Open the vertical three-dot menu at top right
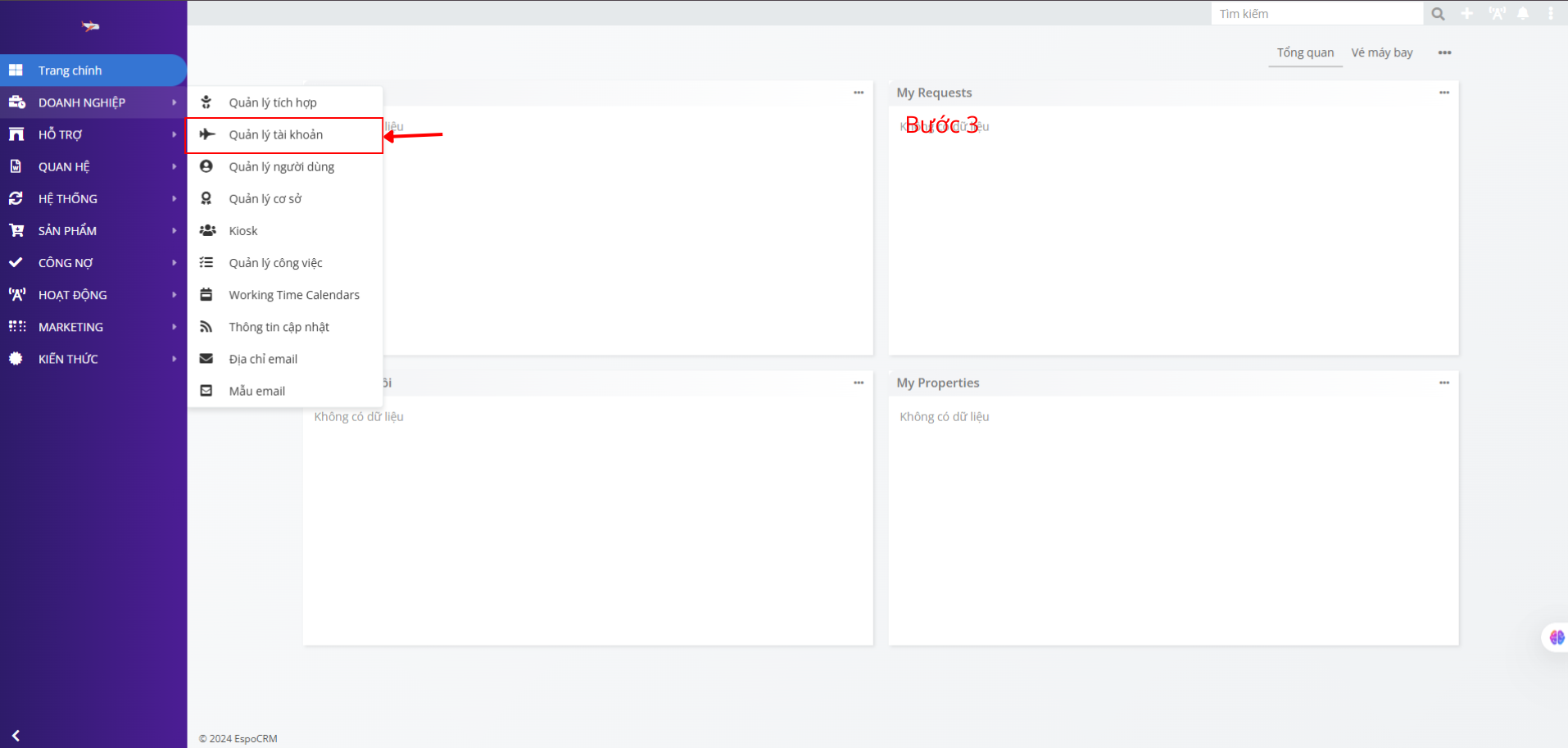 (1551, 14)
